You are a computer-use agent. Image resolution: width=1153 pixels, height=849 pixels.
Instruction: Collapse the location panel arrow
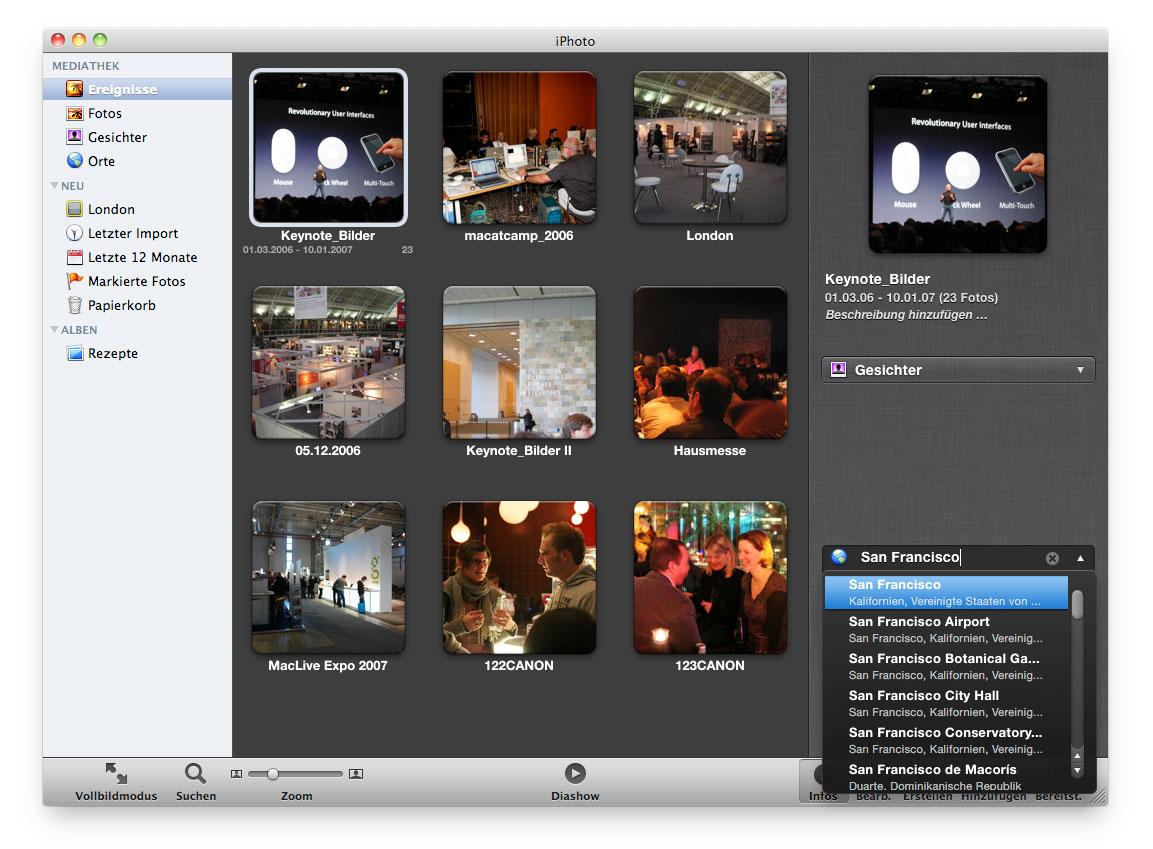(x=1080, y=558)
